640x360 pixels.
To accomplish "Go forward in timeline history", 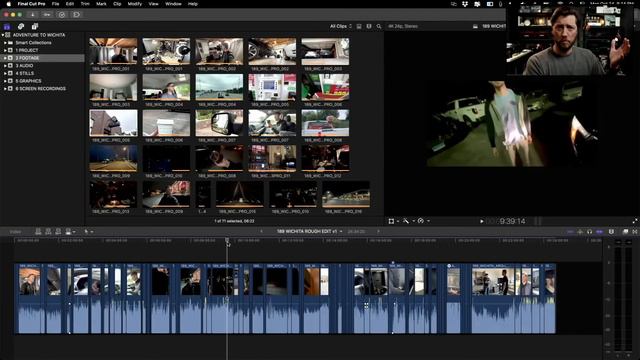I will [x=378, y=231].
